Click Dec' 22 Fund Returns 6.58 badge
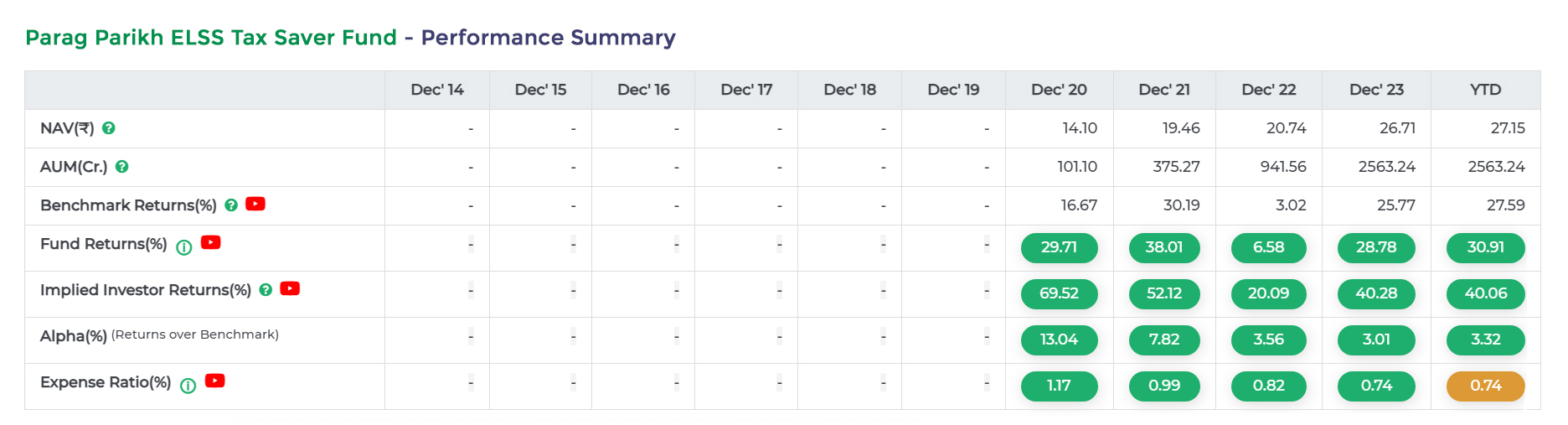Viewport: 1568px width, 425px height. (x=1268, y=247)
